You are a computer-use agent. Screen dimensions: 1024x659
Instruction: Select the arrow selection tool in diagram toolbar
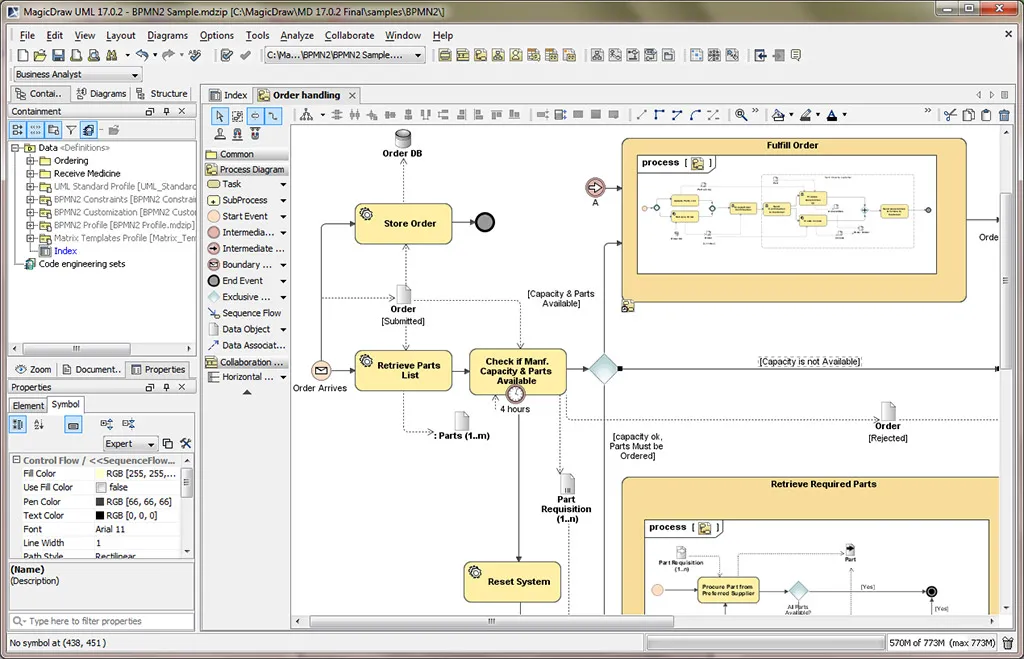[x=218, y=115]
